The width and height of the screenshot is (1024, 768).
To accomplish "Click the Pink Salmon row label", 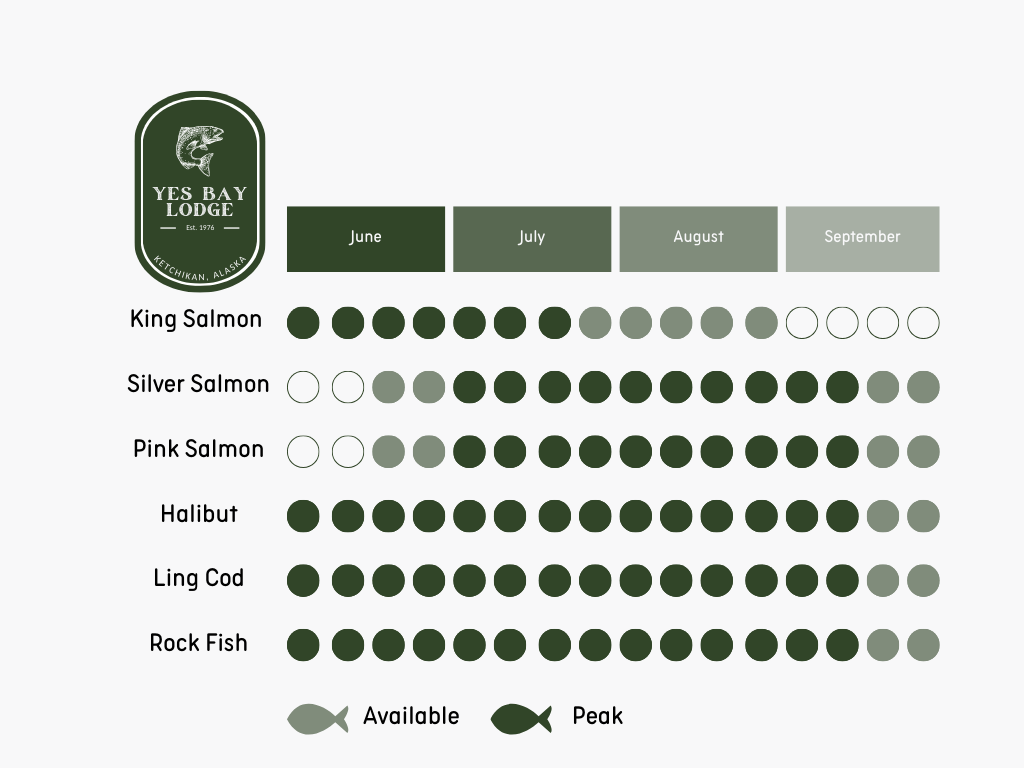I will [x=199, y=449].
